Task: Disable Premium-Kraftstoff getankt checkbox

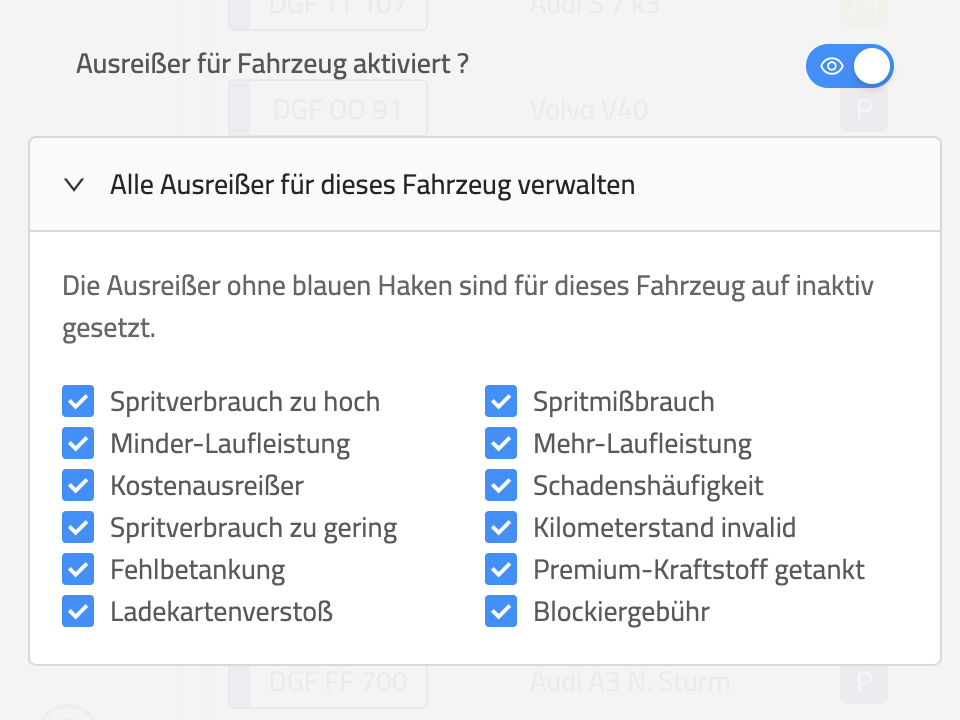Action: coord(501,569)
